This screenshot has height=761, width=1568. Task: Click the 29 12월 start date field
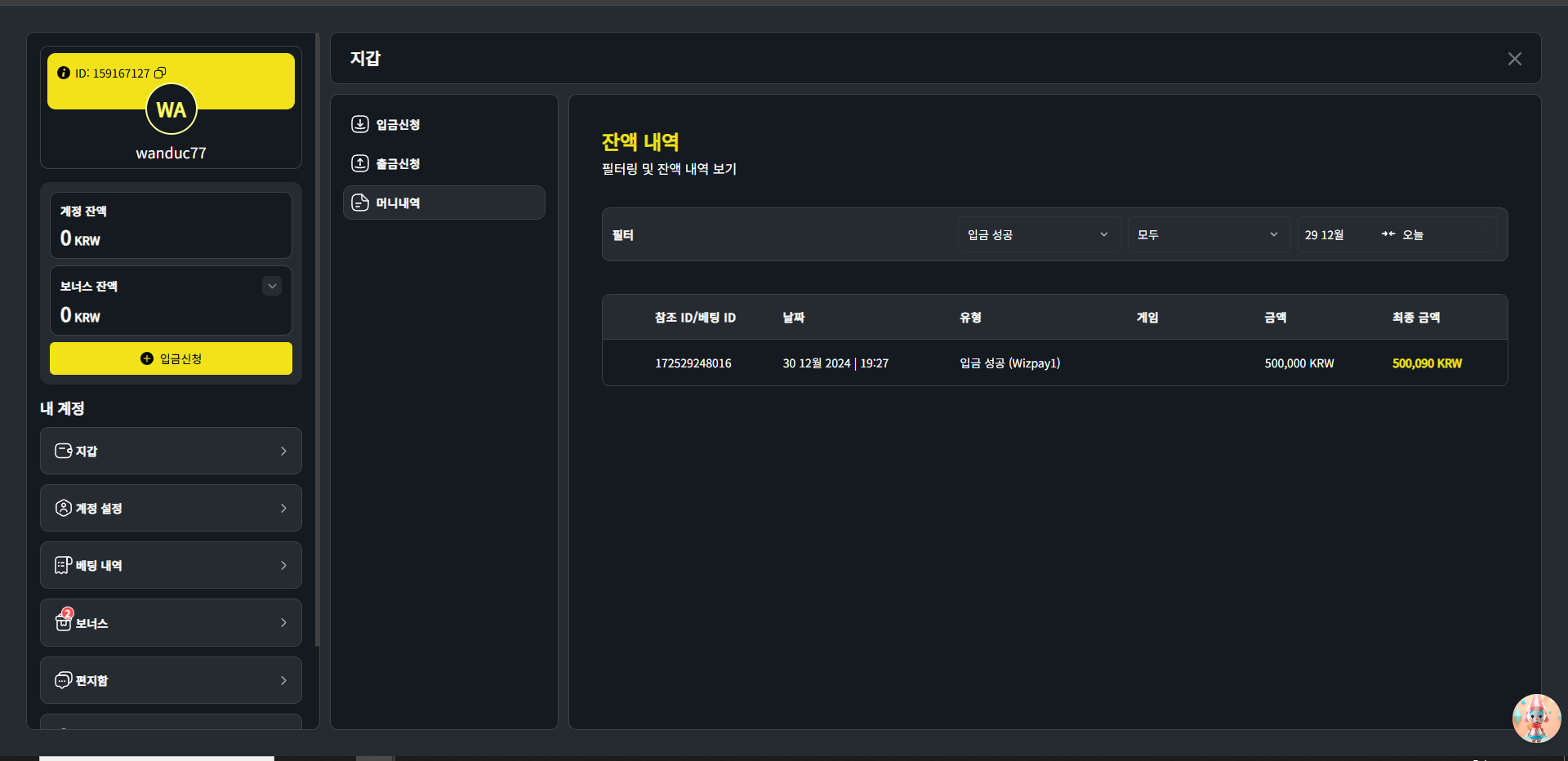[1324, 234]
